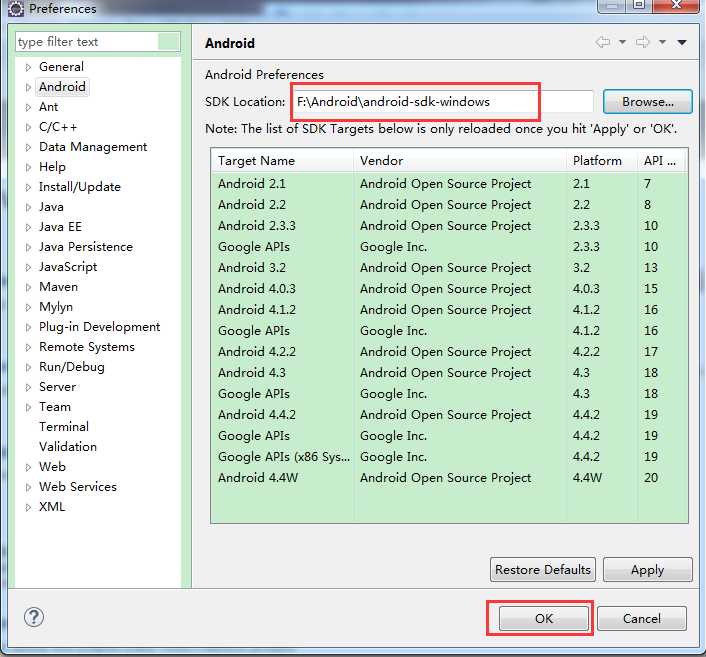Sort by Target Name column header

(282, 161)
